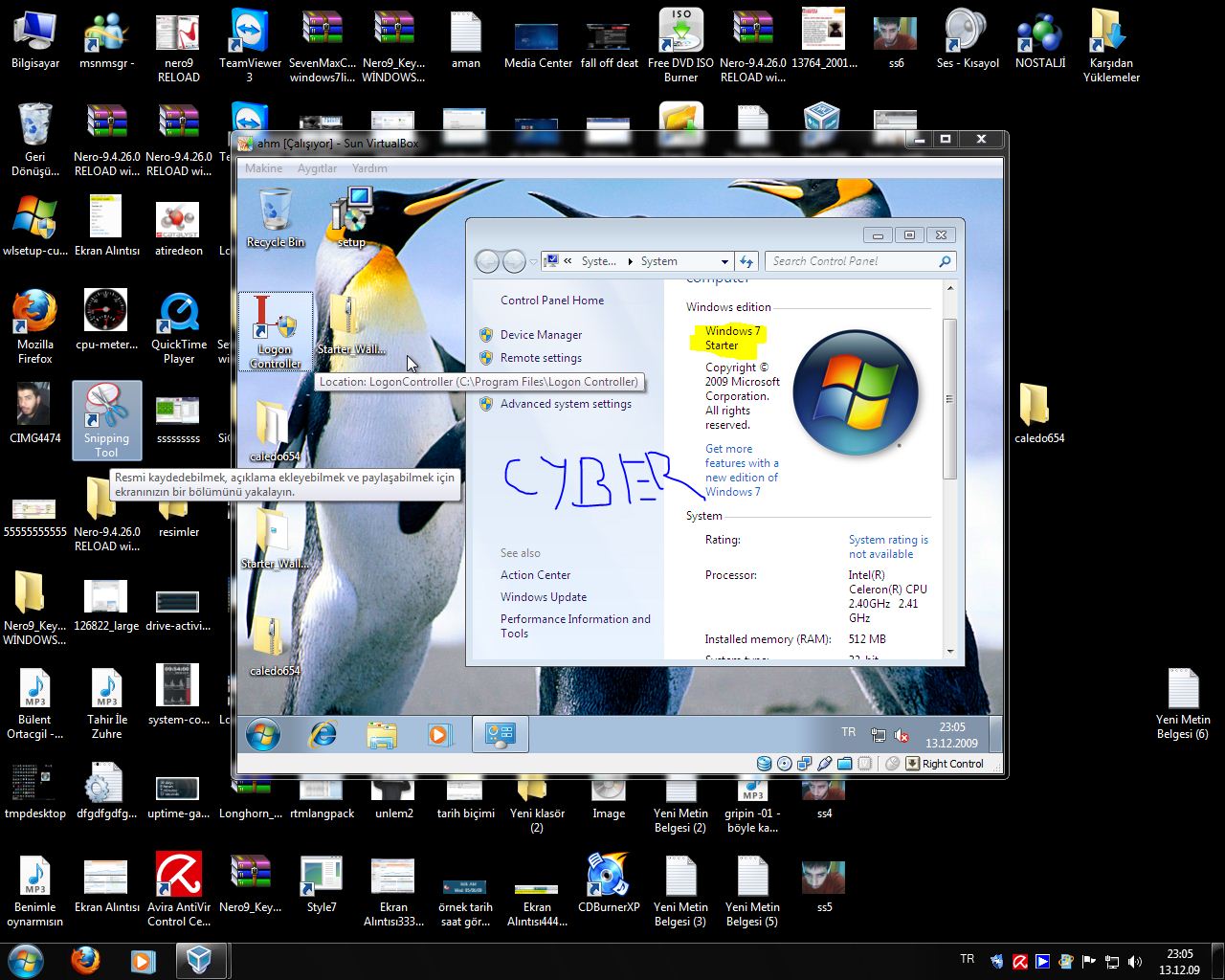The width and height of the screenshot is (1225, 980).
Task: Open Action Center under See also
Action: (x=535, y=575)
